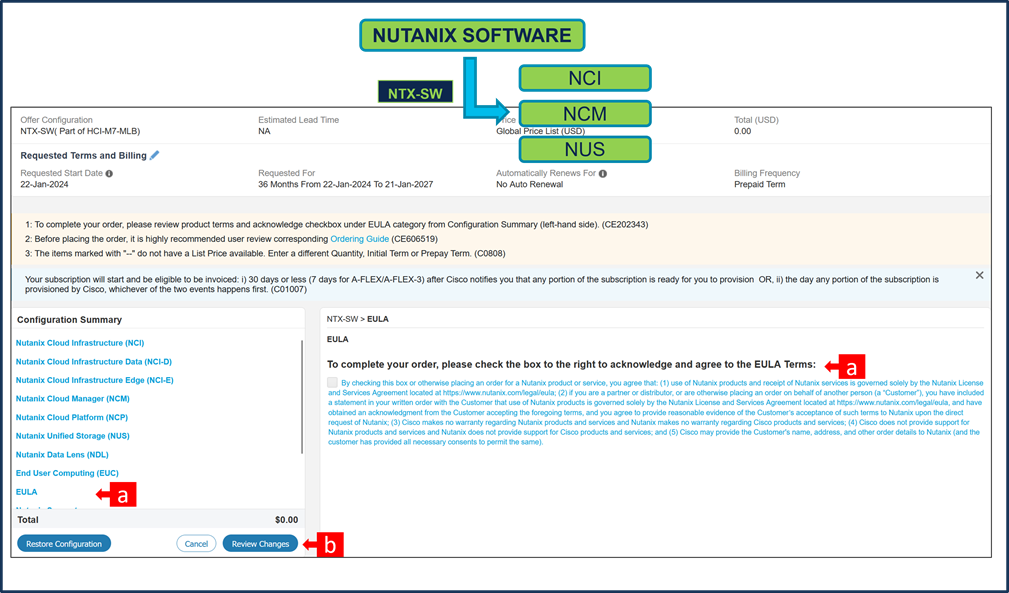
Task: Select Nutanix Data Lens (NDL) category
Action: tap(62, 455)
